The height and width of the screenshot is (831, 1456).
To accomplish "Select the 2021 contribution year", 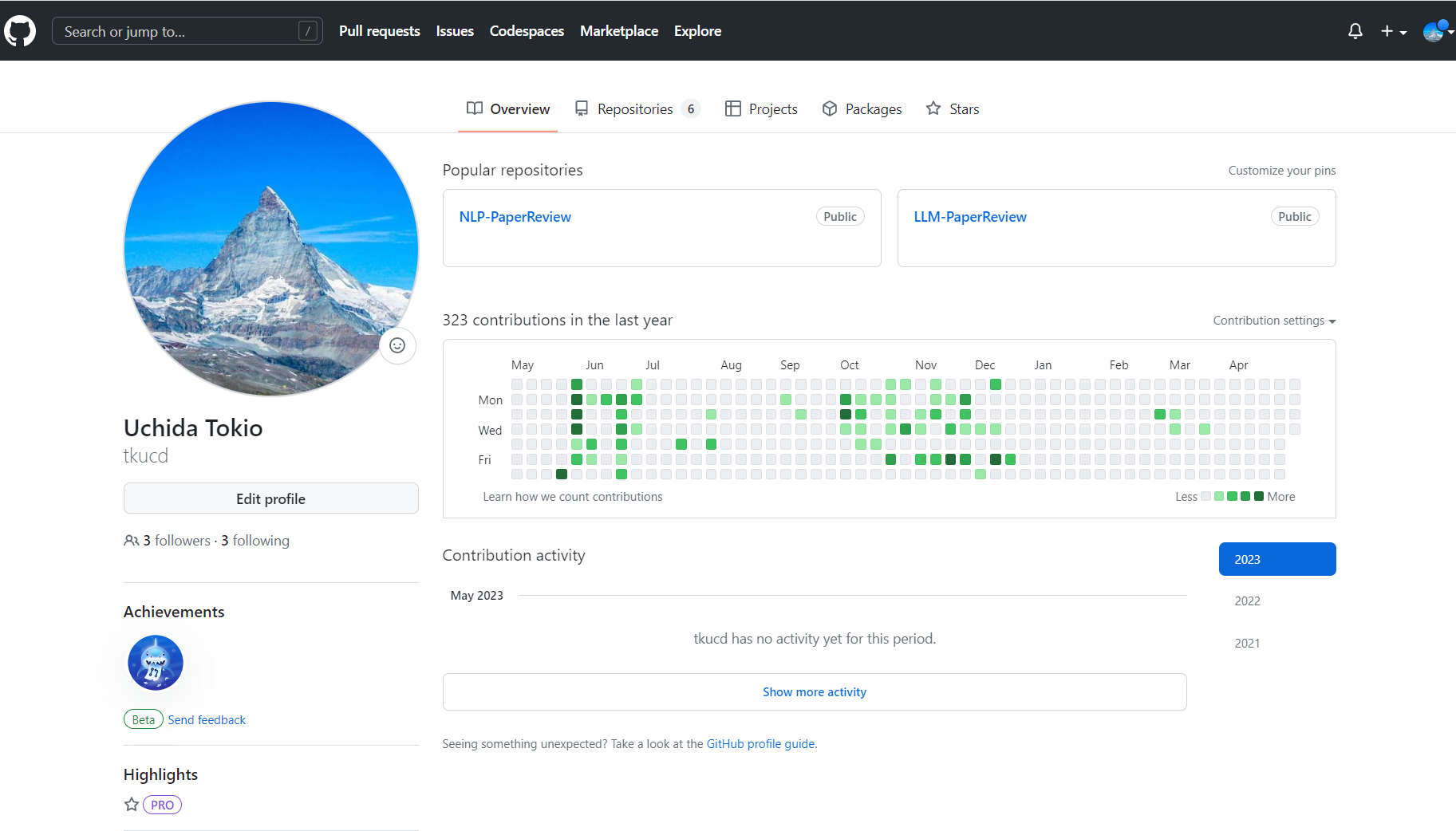I will tap(1247, 644).
